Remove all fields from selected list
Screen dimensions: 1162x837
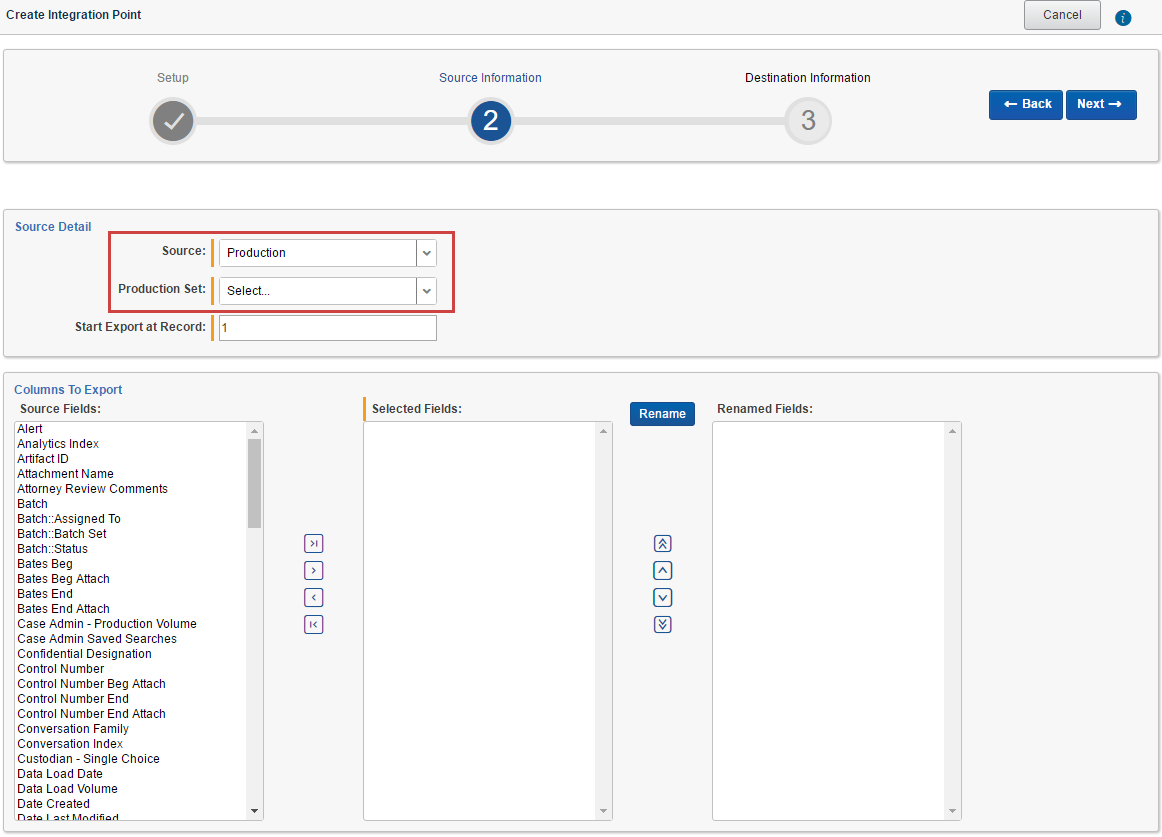313,624
